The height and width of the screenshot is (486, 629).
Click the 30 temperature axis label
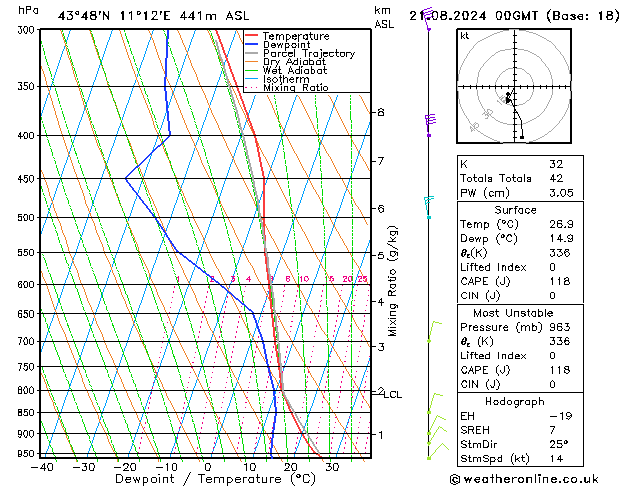tap(332, 467)
